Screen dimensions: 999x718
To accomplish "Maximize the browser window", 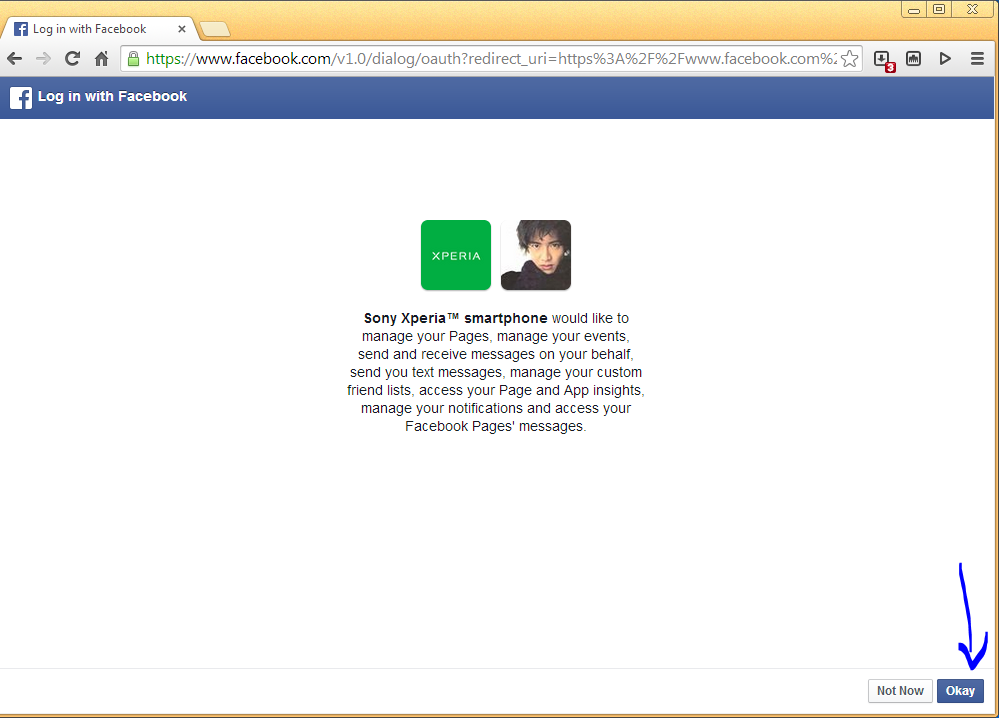I will (939, 10).
